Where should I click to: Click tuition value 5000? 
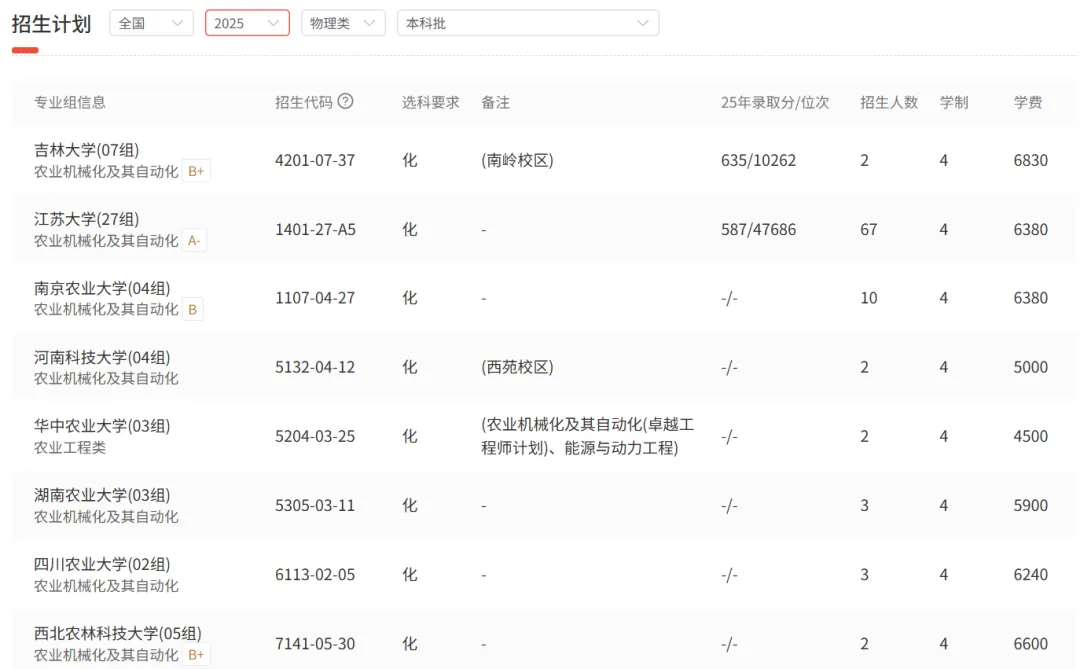[1030, 367]
